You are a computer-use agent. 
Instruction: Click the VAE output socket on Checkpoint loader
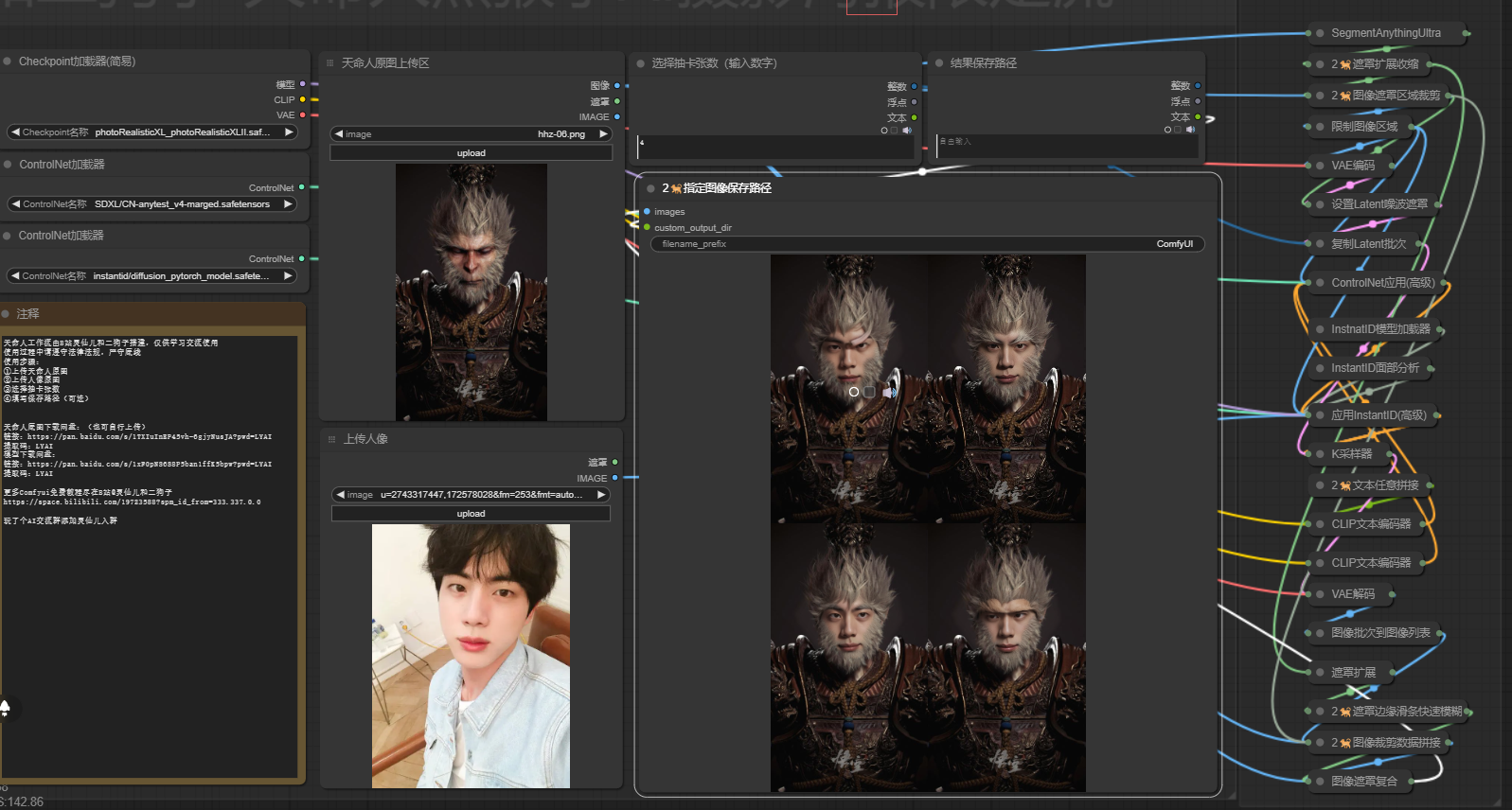tap(302, 114)
